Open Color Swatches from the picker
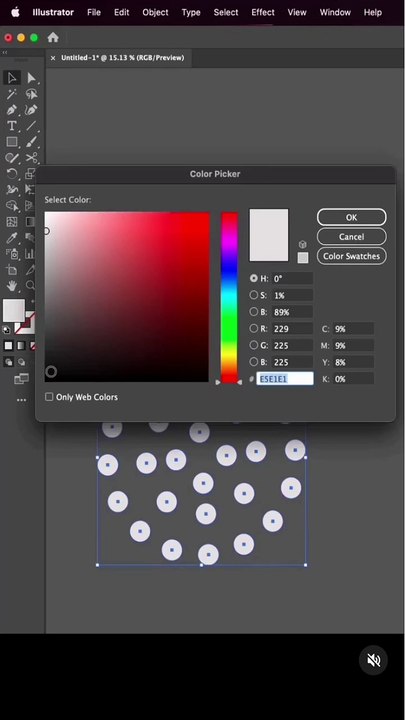Screen dimensions: 405x720 352,256
